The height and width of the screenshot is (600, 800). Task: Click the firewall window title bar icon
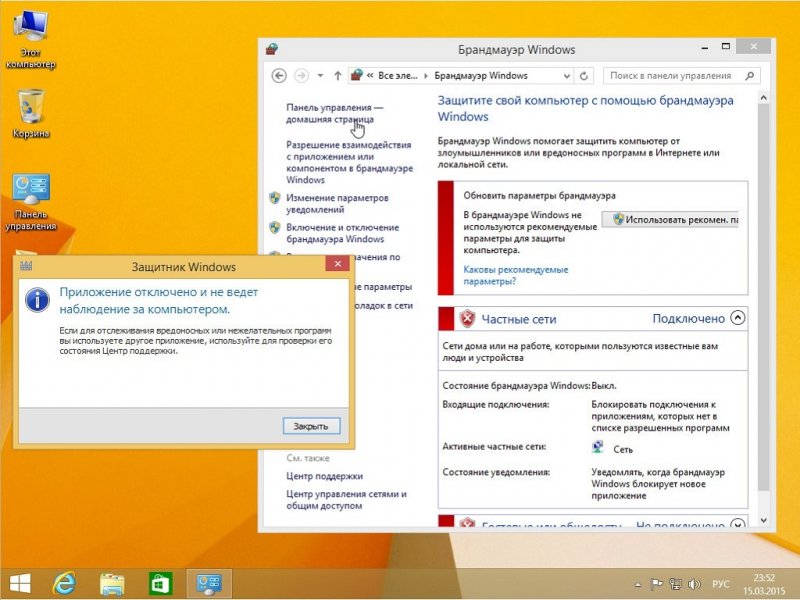click(272, 49)
